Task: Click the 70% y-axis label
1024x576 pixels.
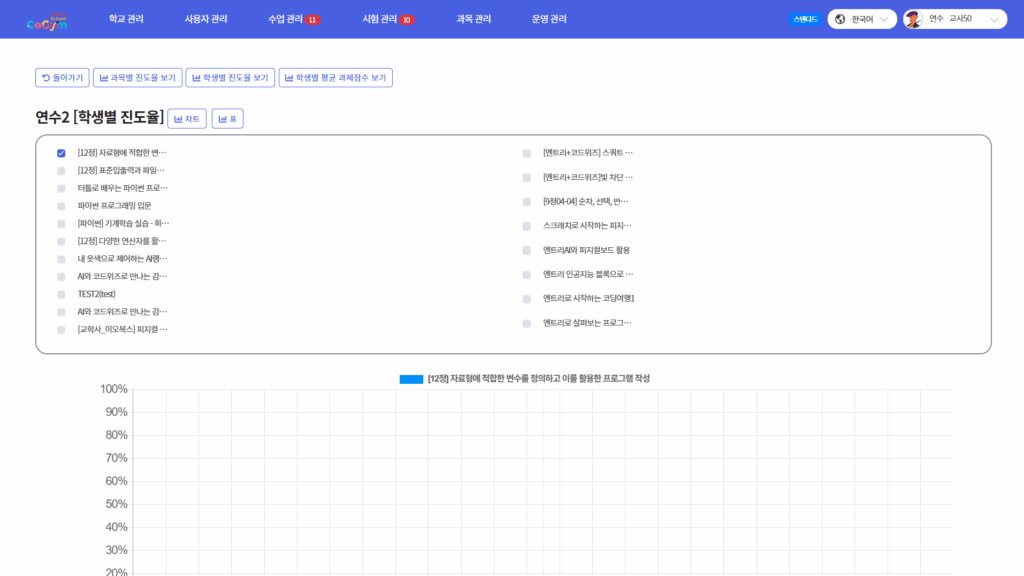Action: pos(116,458)
